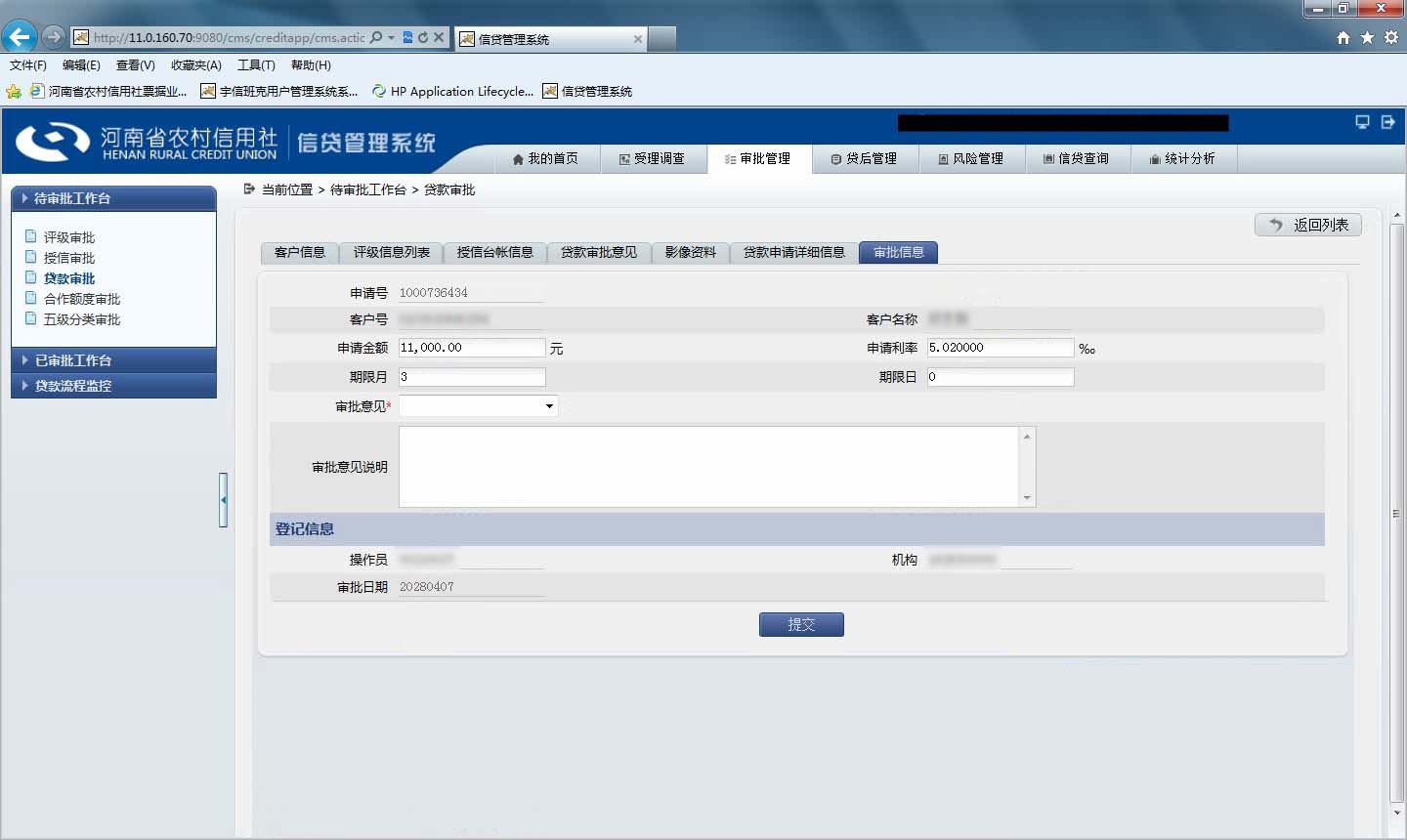Click the 返回列表 button
Screen dimensions: 1407x840
(1308, 225)
